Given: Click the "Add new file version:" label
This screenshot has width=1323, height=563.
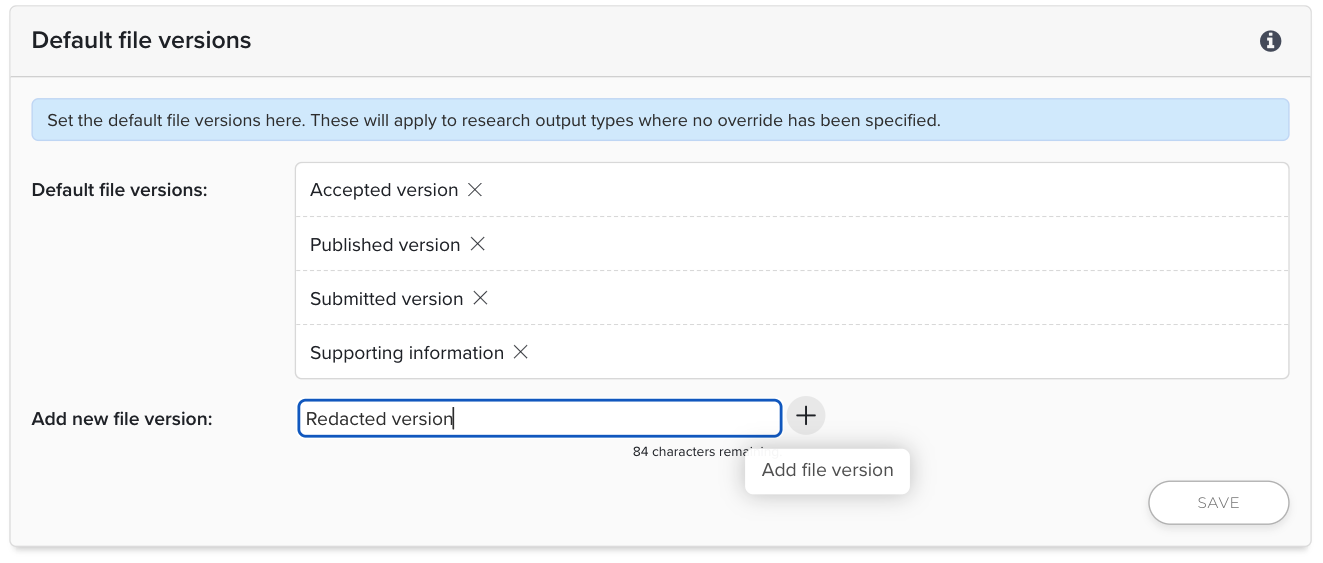Looking at the screenshot, I should click(122, 419).
